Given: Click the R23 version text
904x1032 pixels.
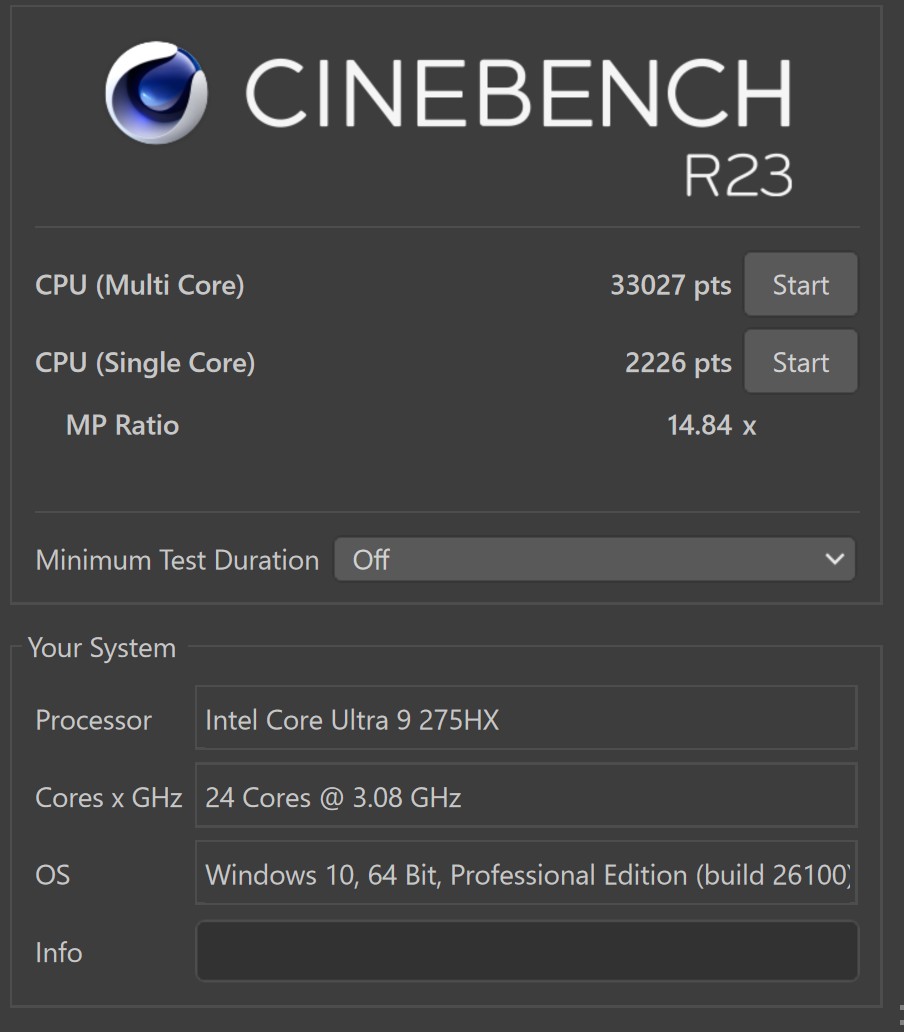Looking at the screenshot, I should [738, 176].
